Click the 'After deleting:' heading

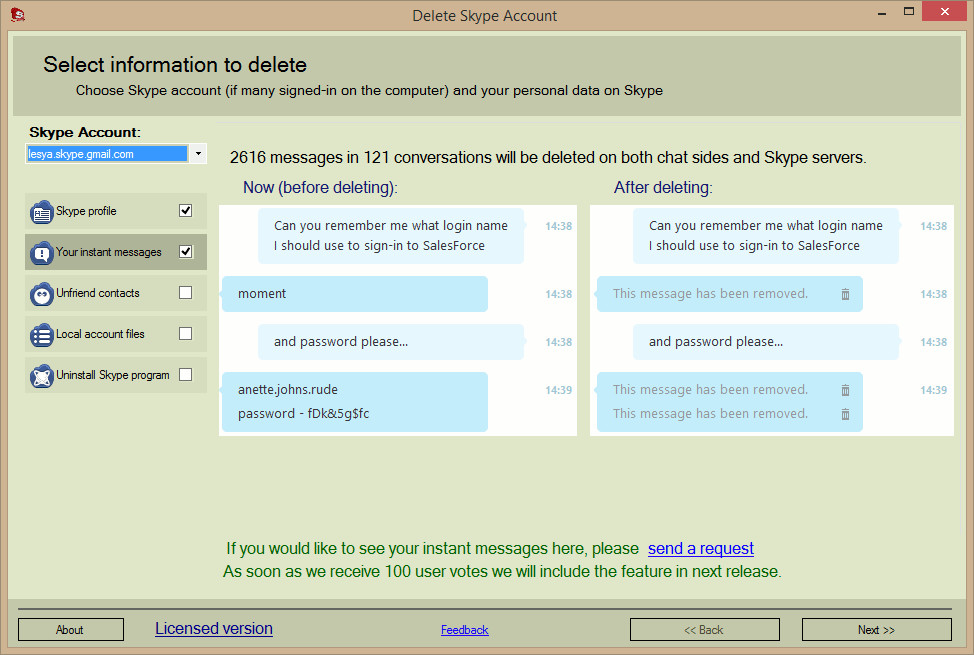[x=663, y=188]
